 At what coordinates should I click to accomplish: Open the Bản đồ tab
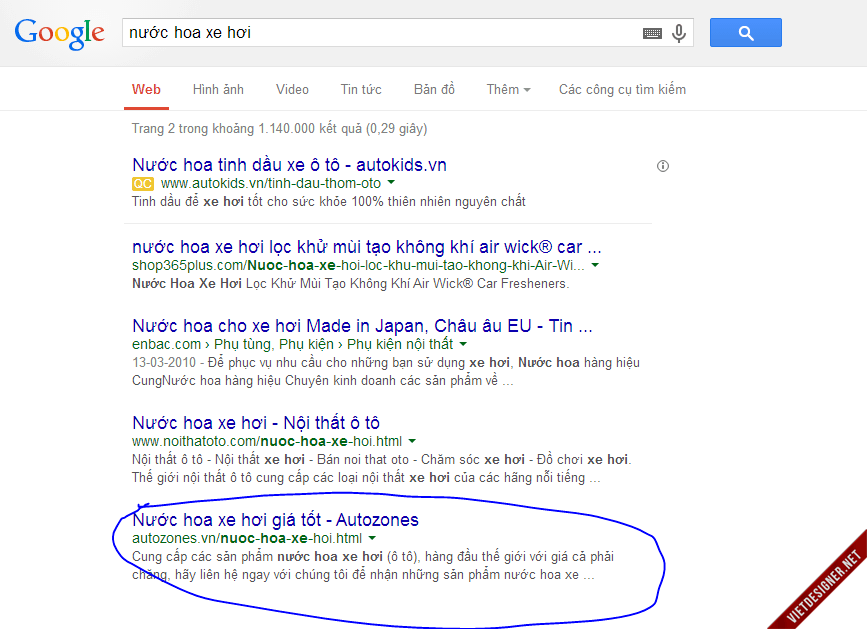[434, 90]
